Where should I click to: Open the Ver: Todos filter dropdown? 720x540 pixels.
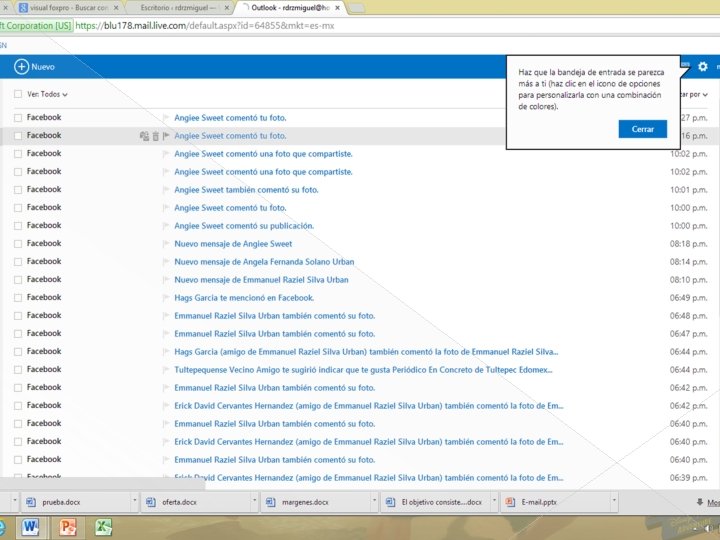tap(47, 94)
